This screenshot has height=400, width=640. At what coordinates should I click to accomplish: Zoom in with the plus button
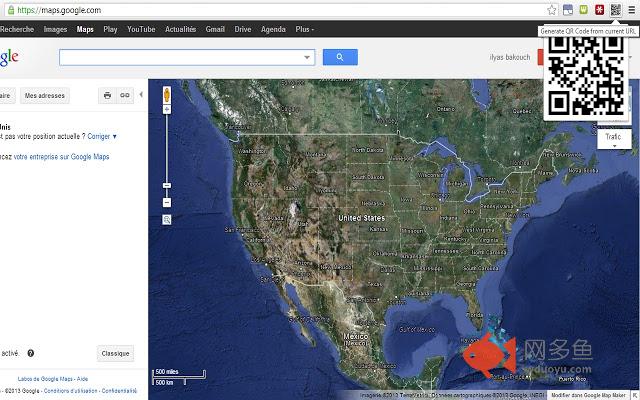click(167, 109)
